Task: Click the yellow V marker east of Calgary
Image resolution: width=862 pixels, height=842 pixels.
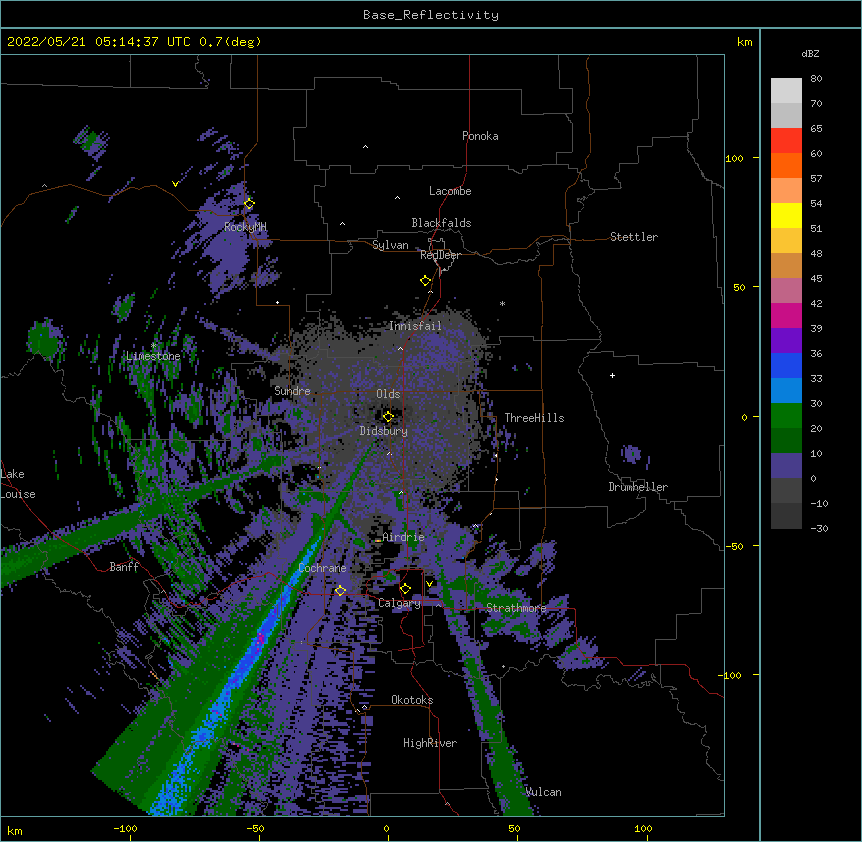Action: tap(429, 584)
